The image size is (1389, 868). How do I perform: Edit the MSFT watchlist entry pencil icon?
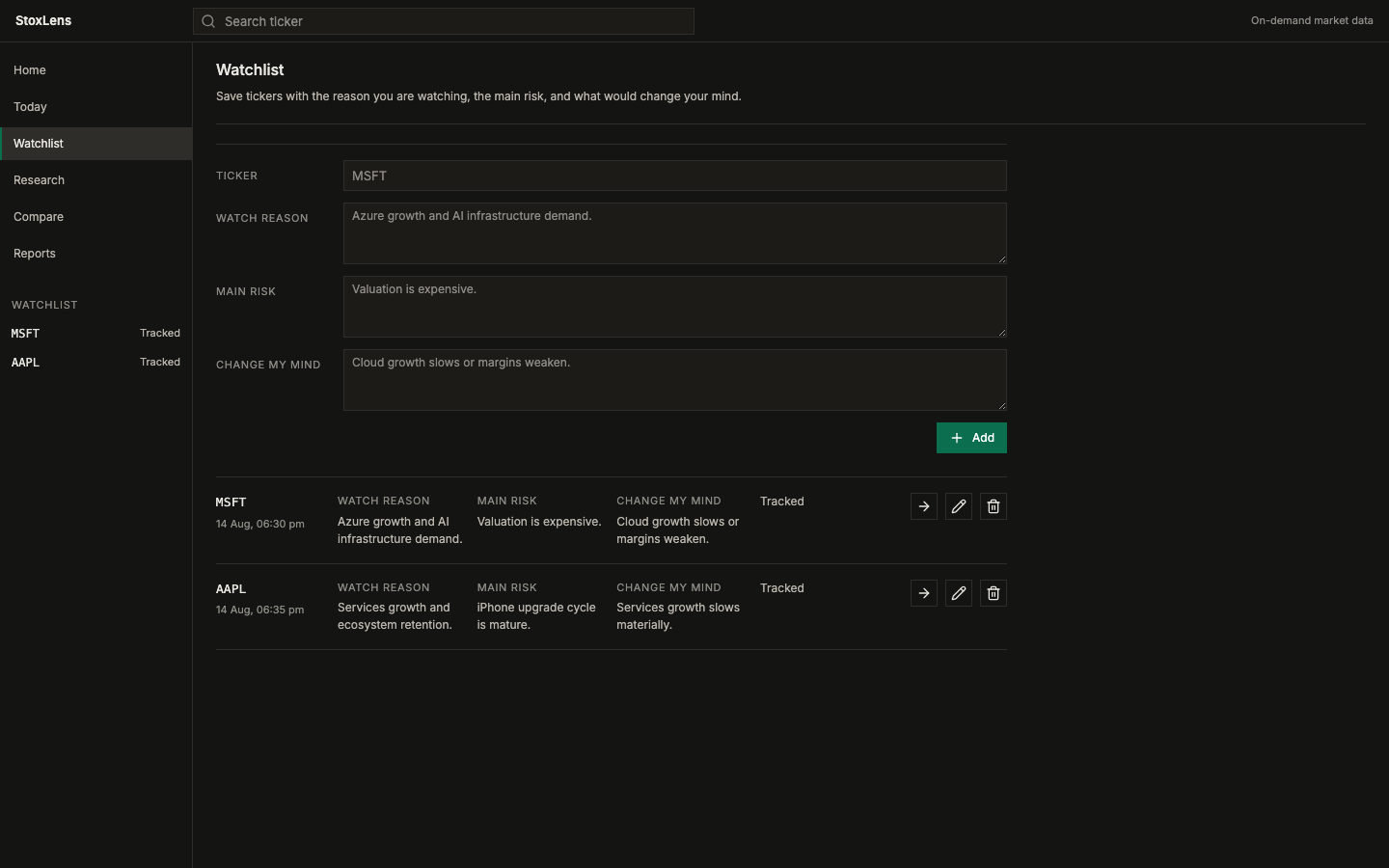click(x=959, y=506)
